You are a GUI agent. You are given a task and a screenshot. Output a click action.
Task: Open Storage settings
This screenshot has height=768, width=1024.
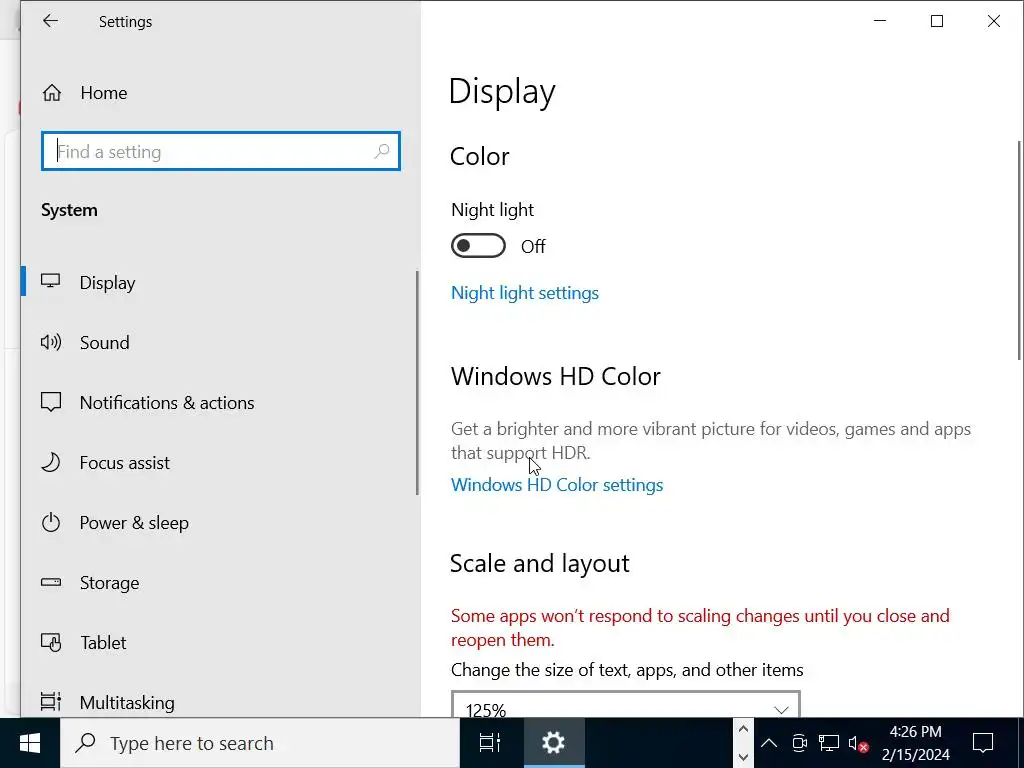tap(221, 583)
